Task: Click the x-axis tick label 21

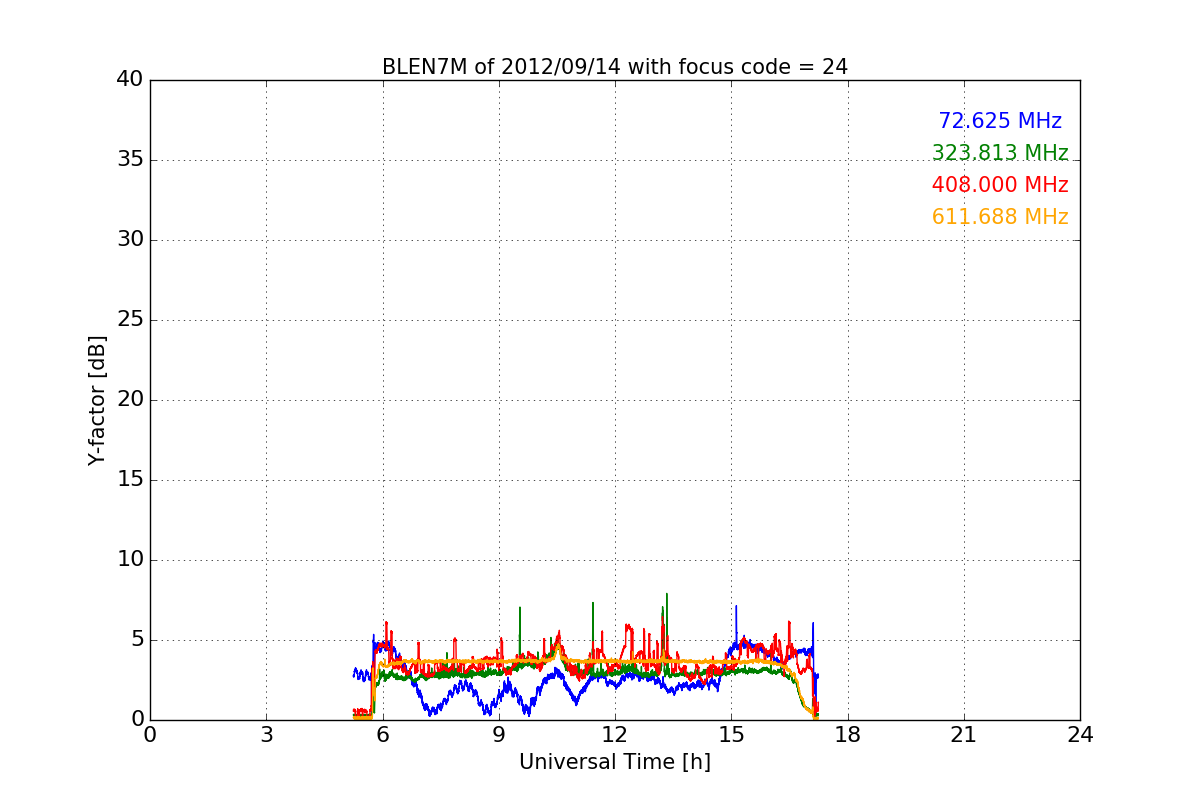Action: (964, 735)
